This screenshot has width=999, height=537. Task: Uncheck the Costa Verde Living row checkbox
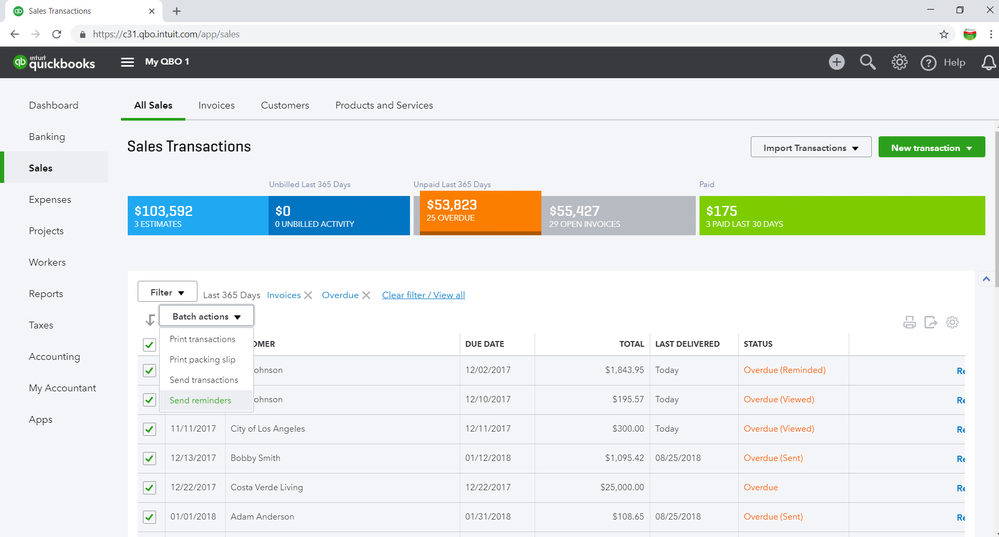point(149,488)
